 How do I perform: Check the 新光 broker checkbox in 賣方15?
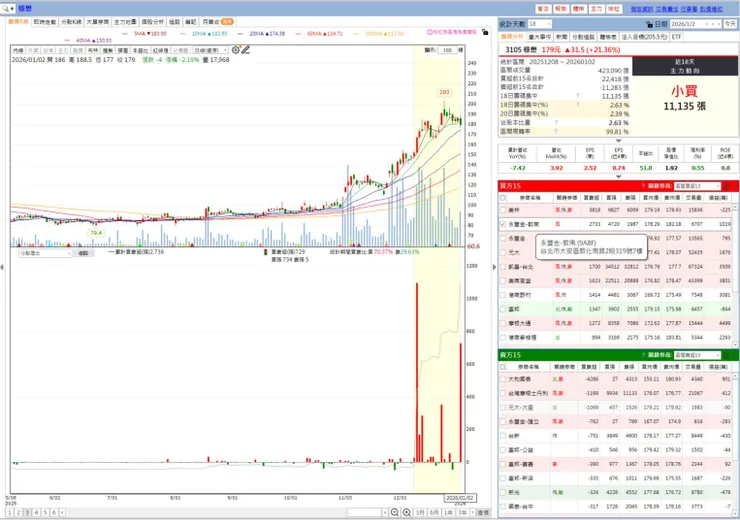(503, 492)
